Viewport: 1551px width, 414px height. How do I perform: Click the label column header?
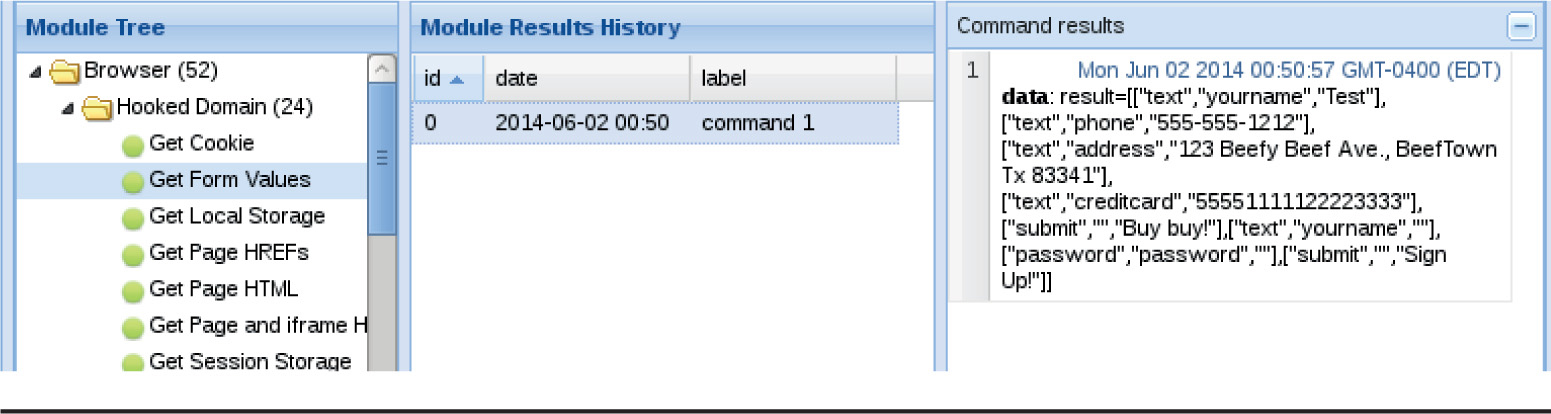(790, 78)
